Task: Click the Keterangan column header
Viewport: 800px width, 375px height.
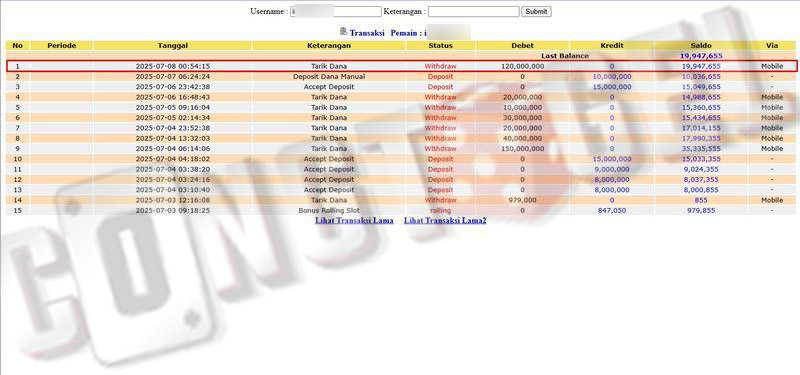Action: point(329,45)
